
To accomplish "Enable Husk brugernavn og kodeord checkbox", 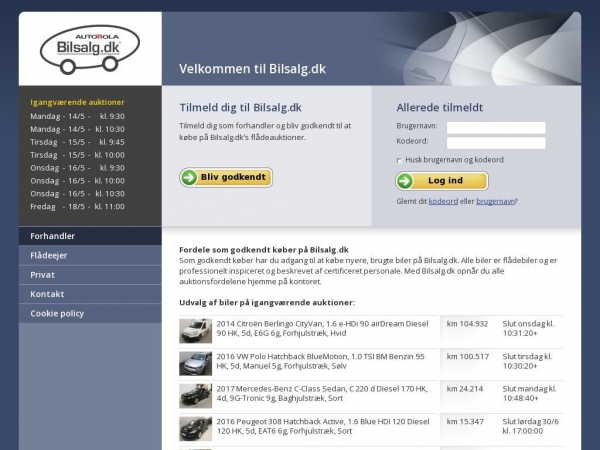I will click(399, 160).
